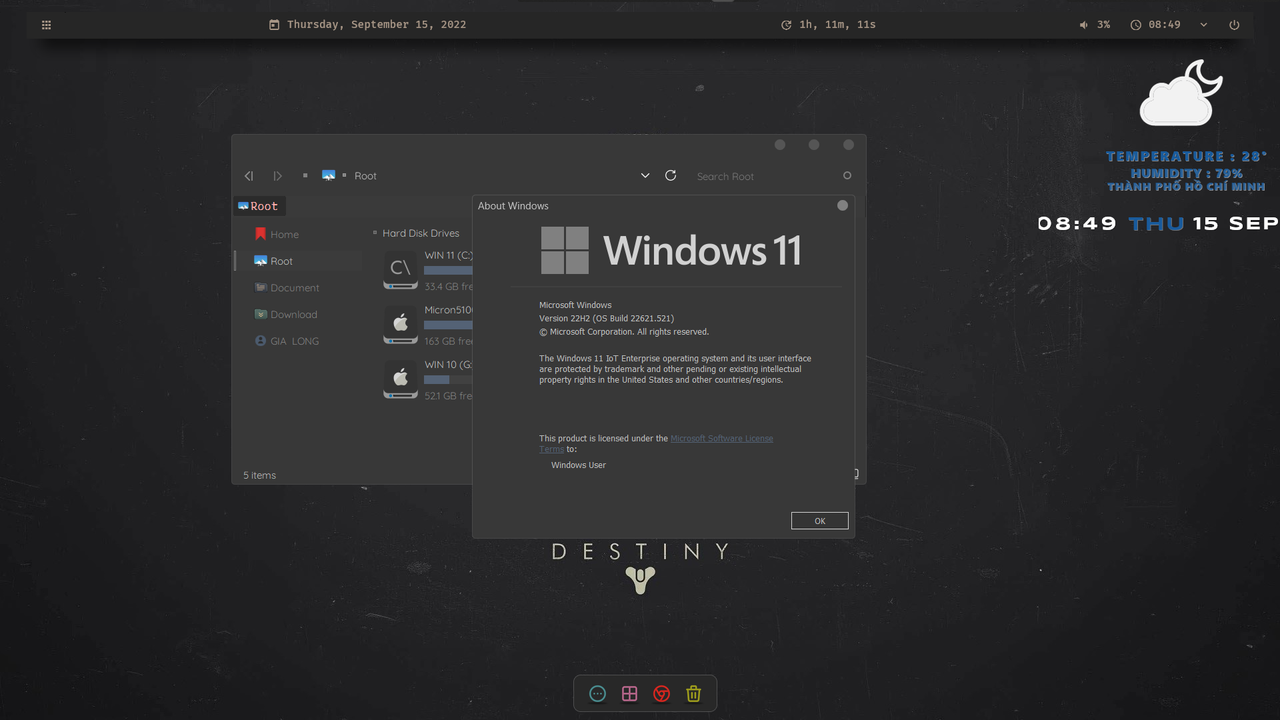Click the 'Windows User' licensee text

579,465
